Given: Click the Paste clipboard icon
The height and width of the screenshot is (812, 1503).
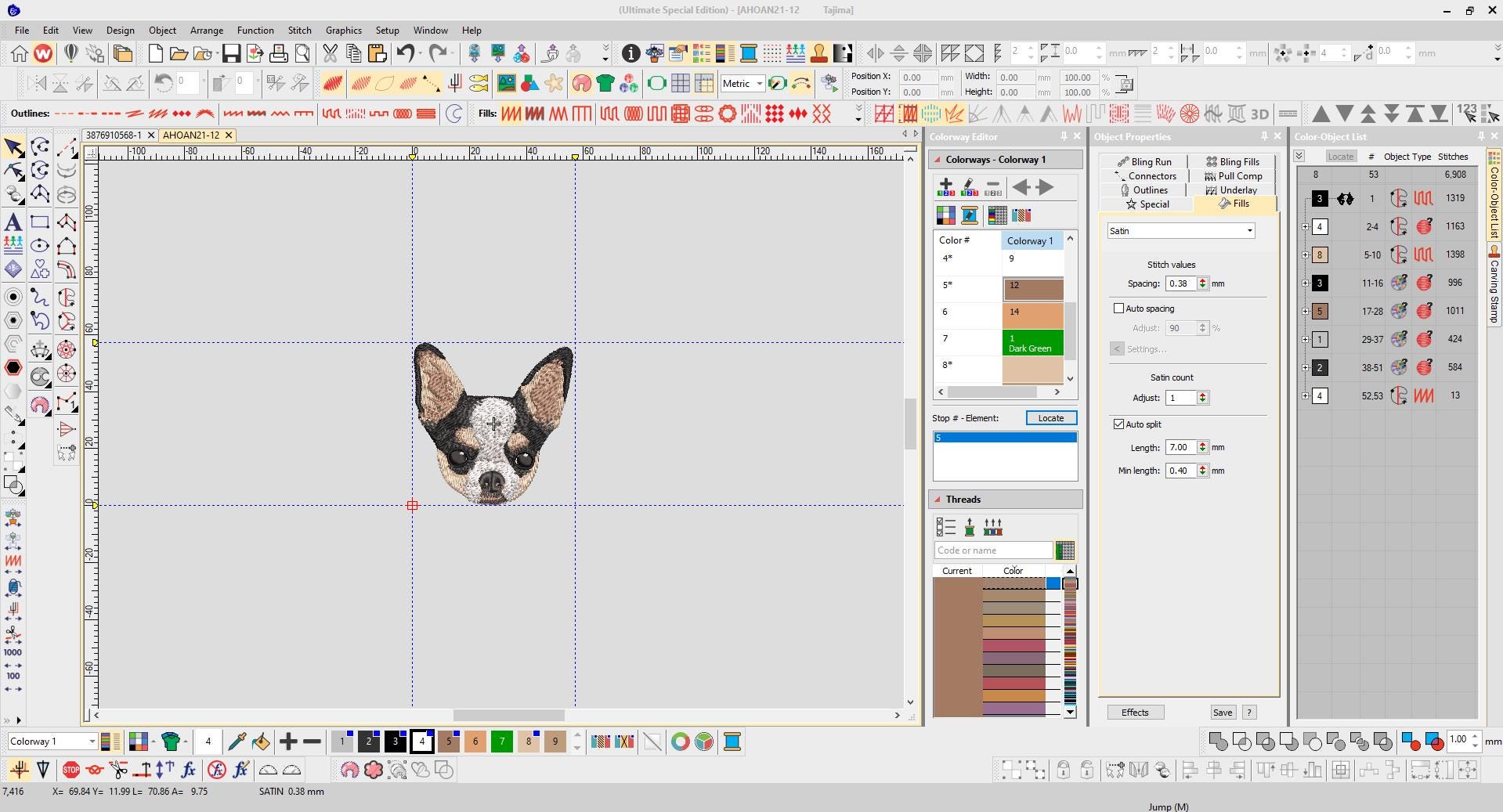Looking at the screenshot, I should pos(377,53).
